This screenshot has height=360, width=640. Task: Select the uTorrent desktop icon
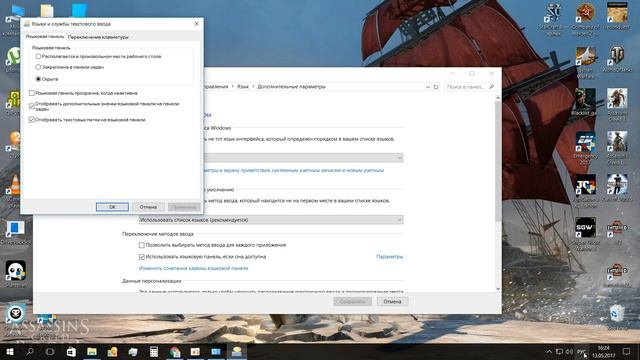tap(13, 59)
